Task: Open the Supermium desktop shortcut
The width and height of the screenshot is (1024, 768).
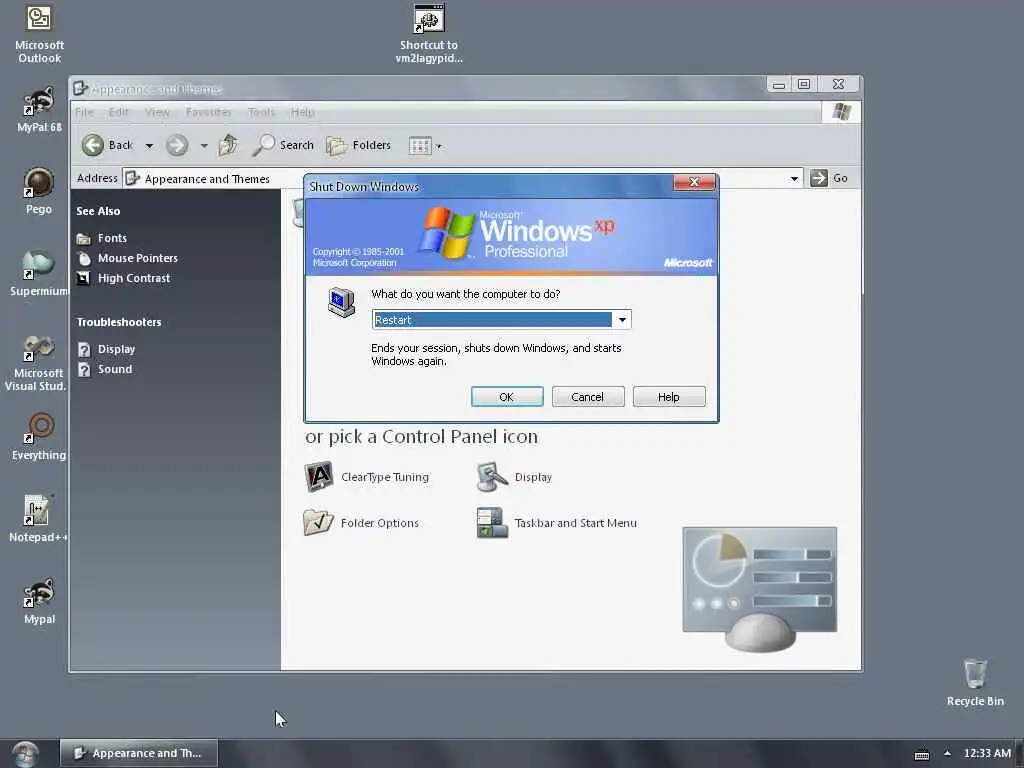Action: point(39,273)
